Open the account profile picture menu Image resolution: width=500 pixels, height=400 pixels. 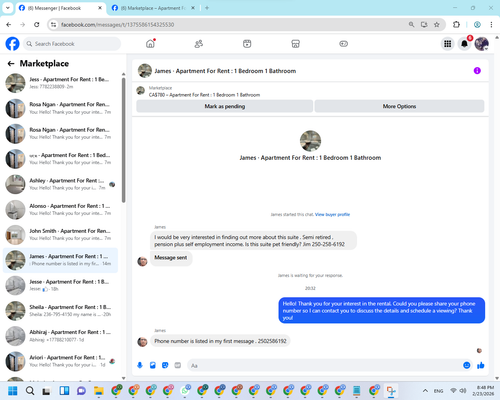482,44
